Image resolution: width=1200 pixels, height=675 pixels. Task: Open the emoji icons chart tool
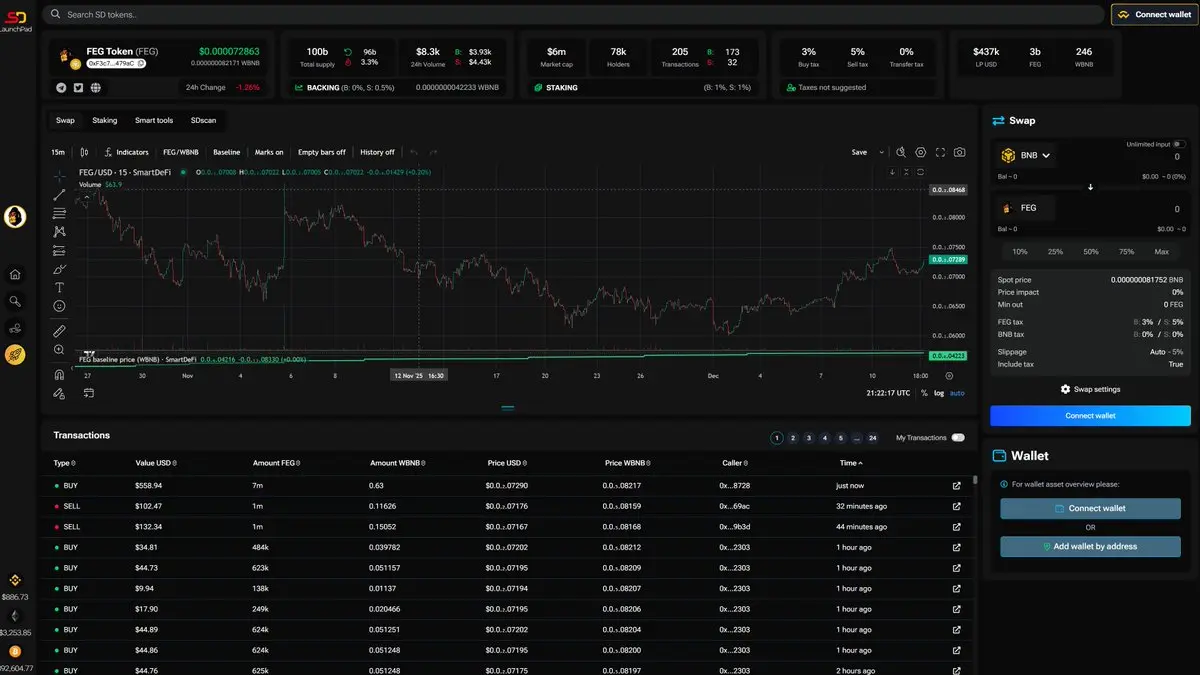(59, 305)
